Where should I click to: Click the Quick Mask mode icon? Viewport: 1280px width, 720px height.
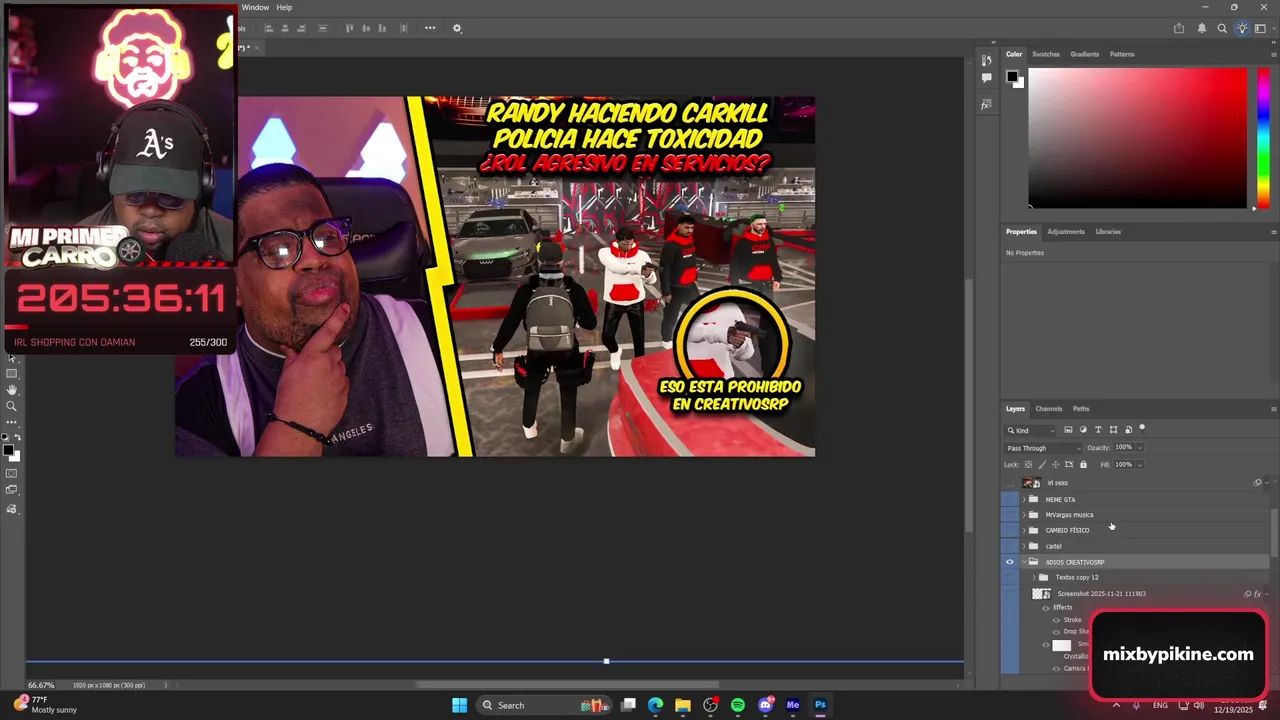pyautogui.click(x=12, y=473)
